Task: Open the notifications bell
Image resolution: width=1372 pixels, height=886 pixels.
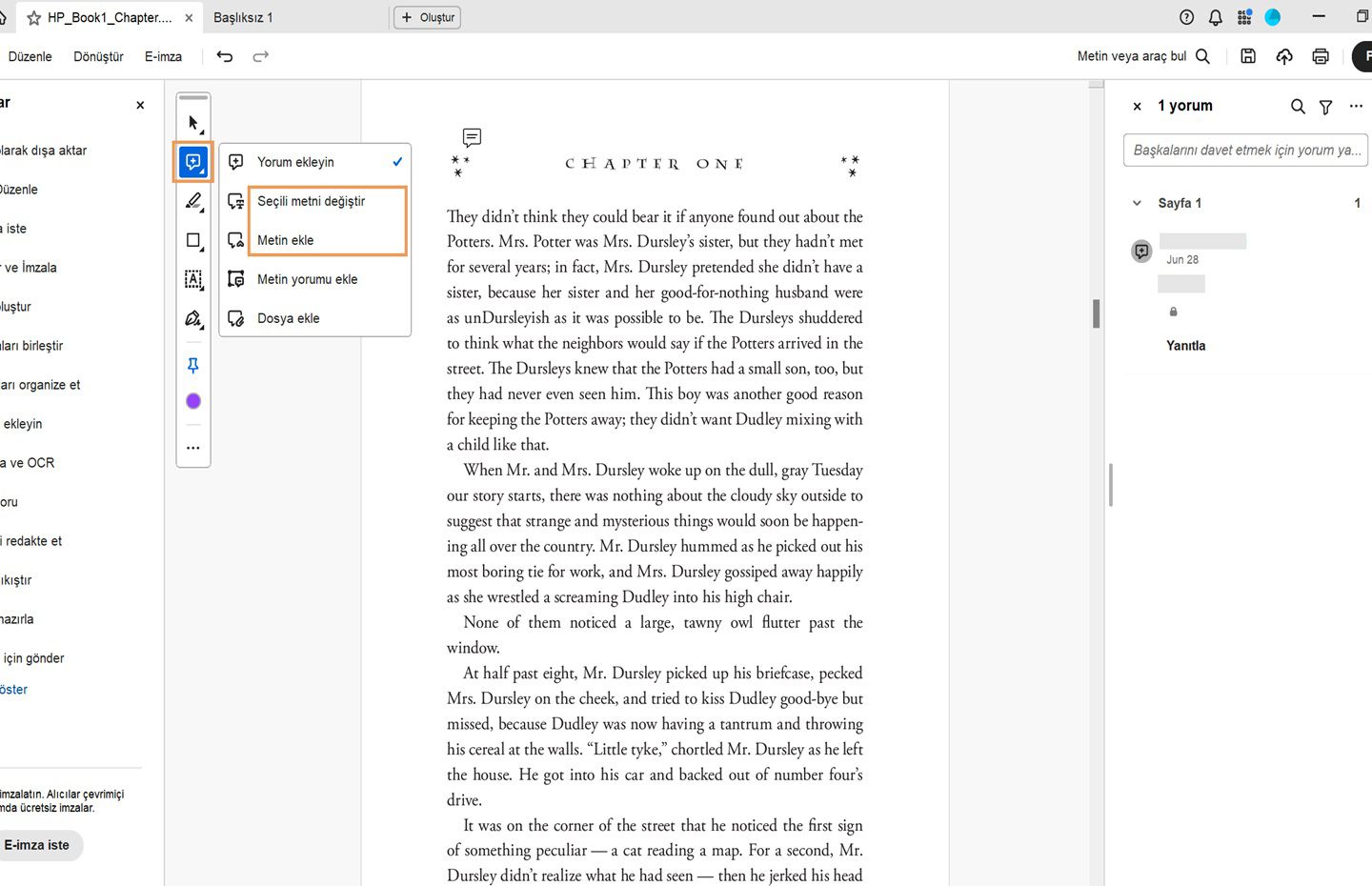Action: 1216,17
